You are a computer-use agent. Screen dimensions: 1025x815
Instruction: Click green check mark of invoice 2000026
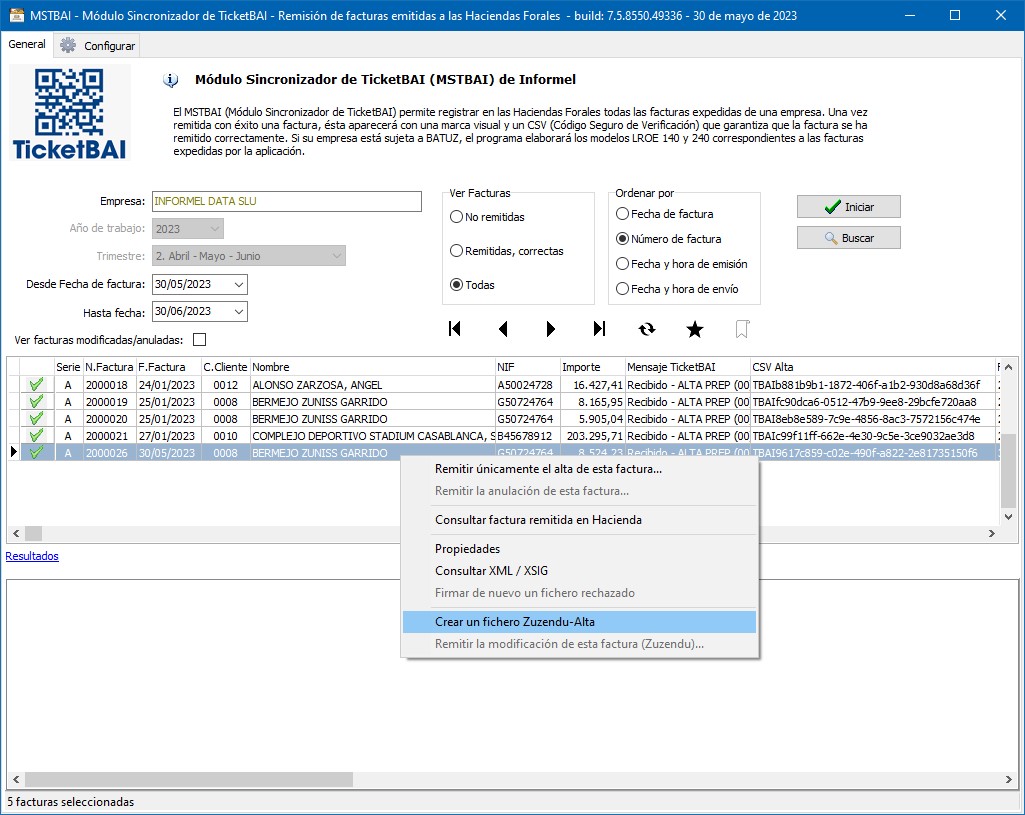click(37, 452)
